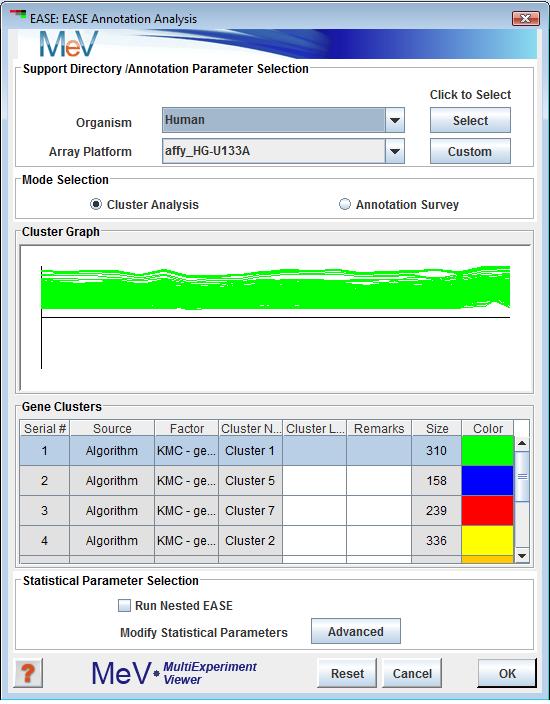Expand the Array Platform dropdown arrow
This screenshot has height=704, width=550.
click(395, 151)
